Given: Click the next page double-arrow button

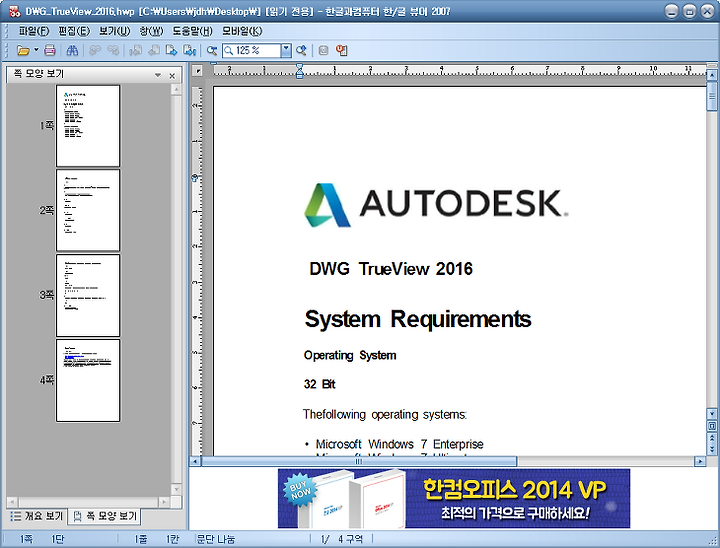Looking at the screenshot, I should pos(712,449).
